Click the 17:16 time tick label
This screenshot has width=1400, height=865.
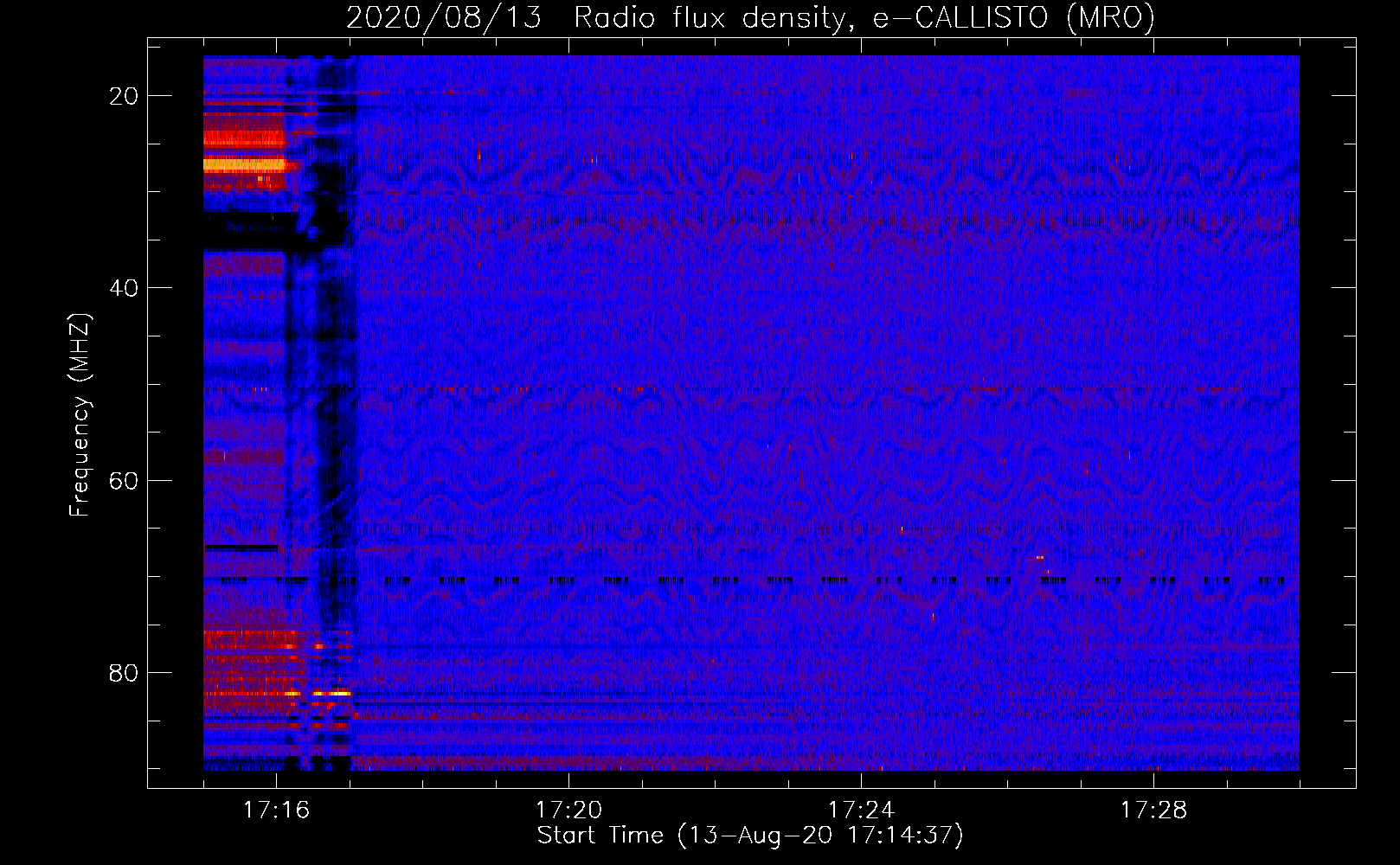coord(276,810)
